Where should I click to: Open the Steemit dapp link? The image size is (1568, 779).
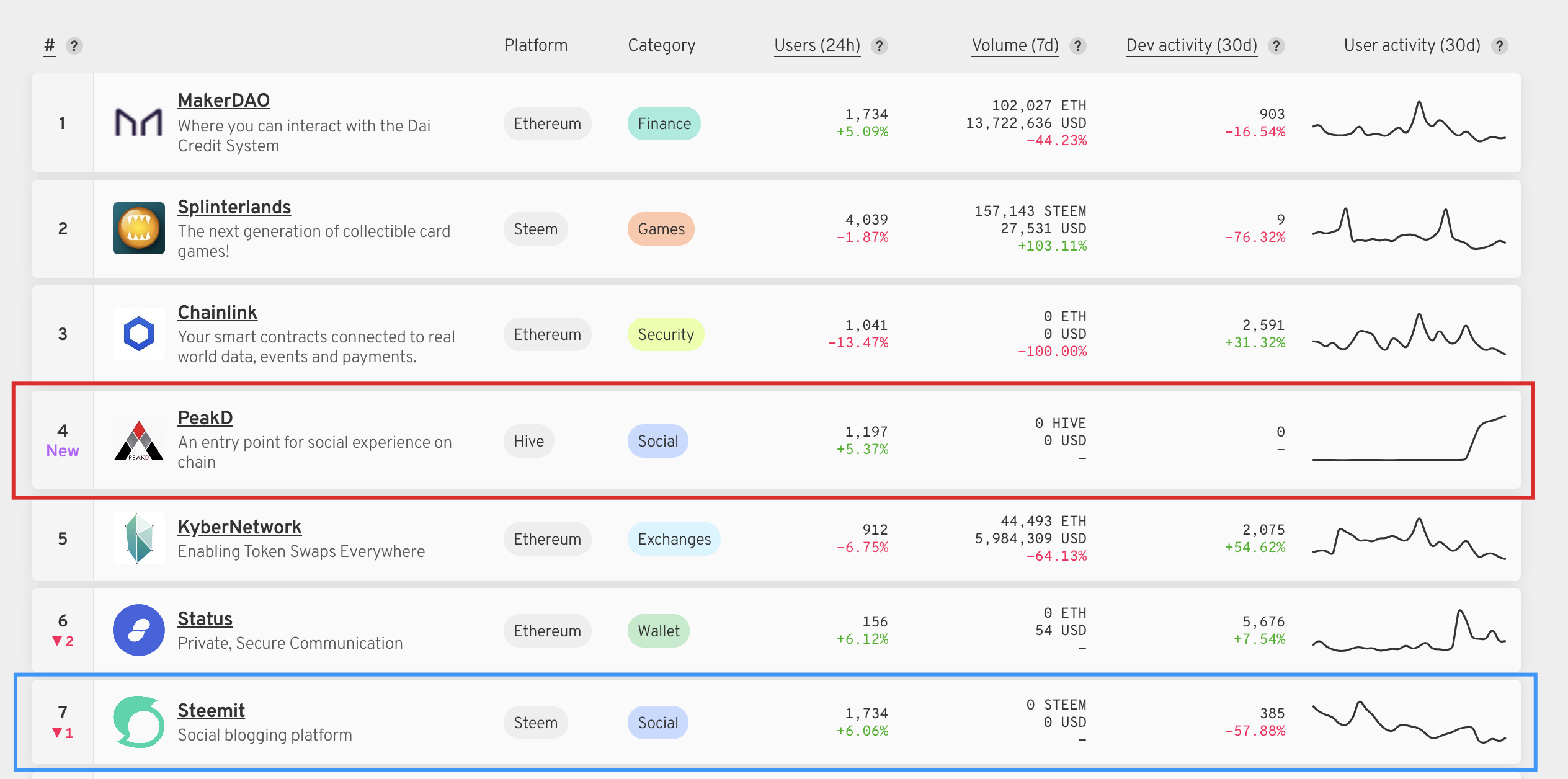(212, 710)
